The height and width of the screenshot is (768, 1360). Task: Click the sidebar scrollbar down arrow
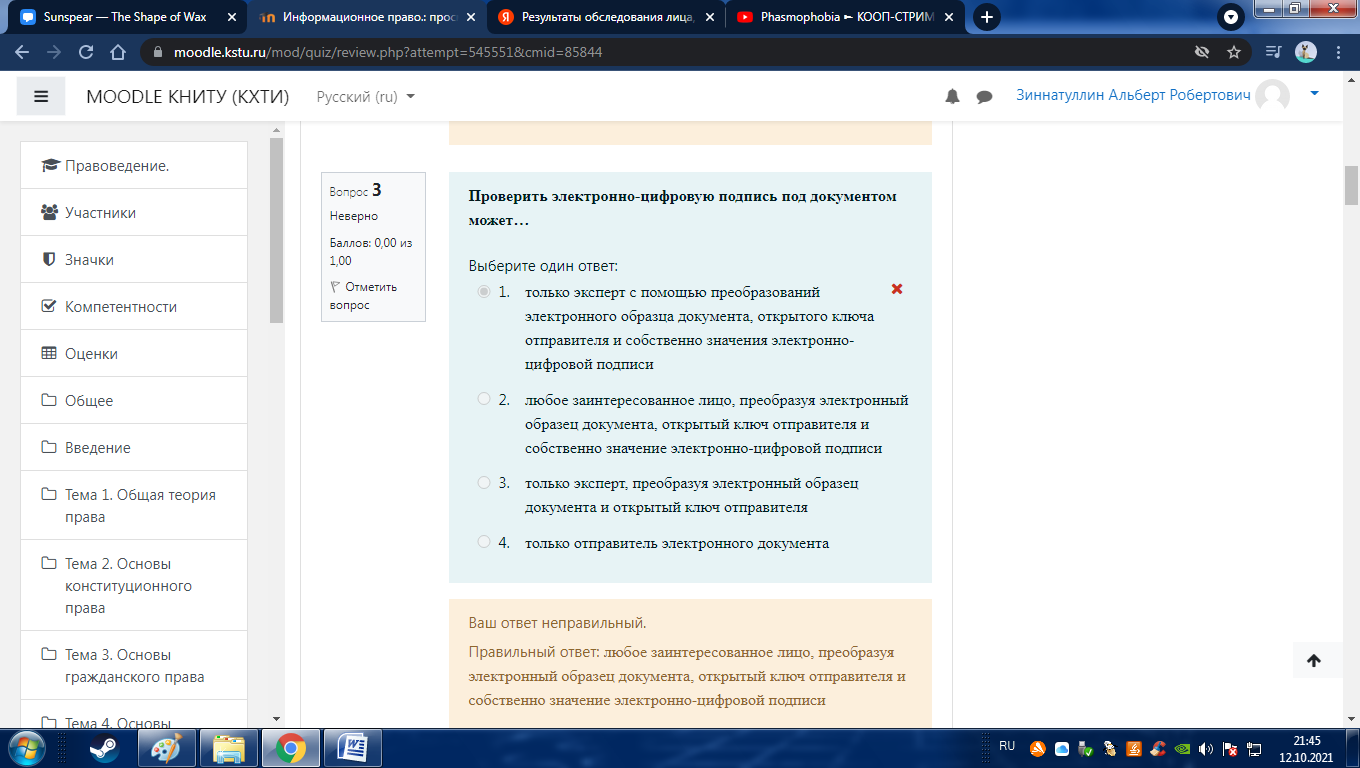276,719
